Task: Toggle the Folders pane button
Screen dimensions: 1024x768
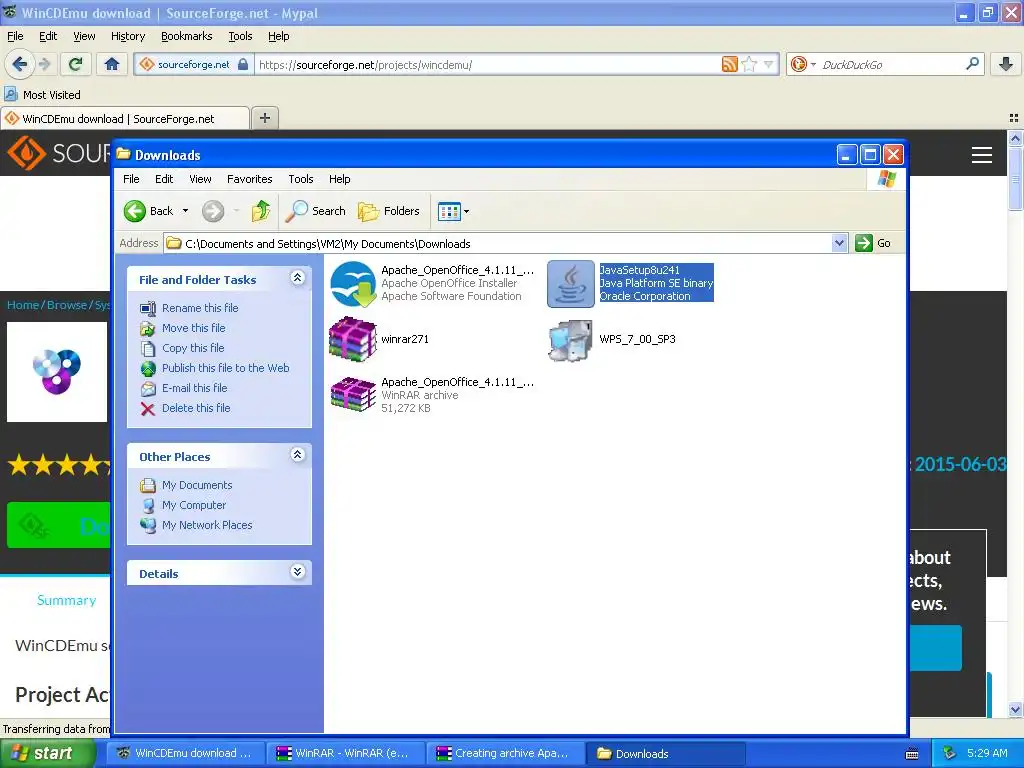Action: (x=389, y=211)
